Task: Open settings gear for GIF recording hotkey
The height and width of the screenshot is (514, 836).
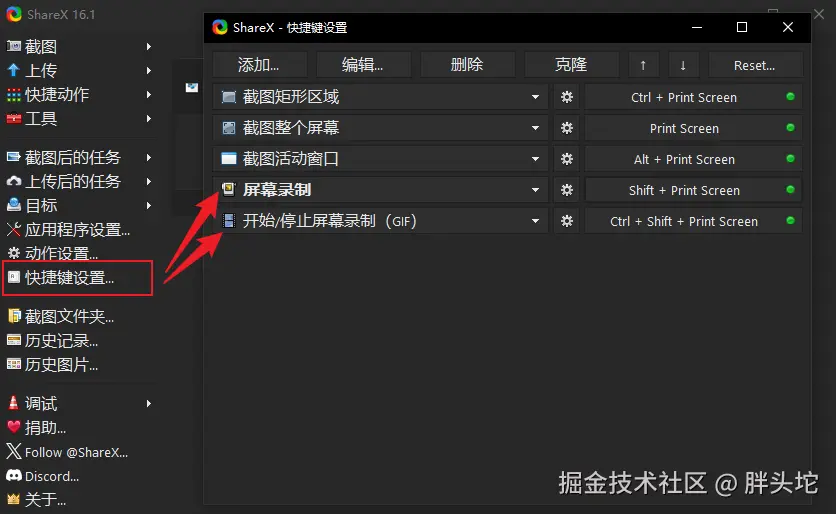Action: [x=567, y=221]
